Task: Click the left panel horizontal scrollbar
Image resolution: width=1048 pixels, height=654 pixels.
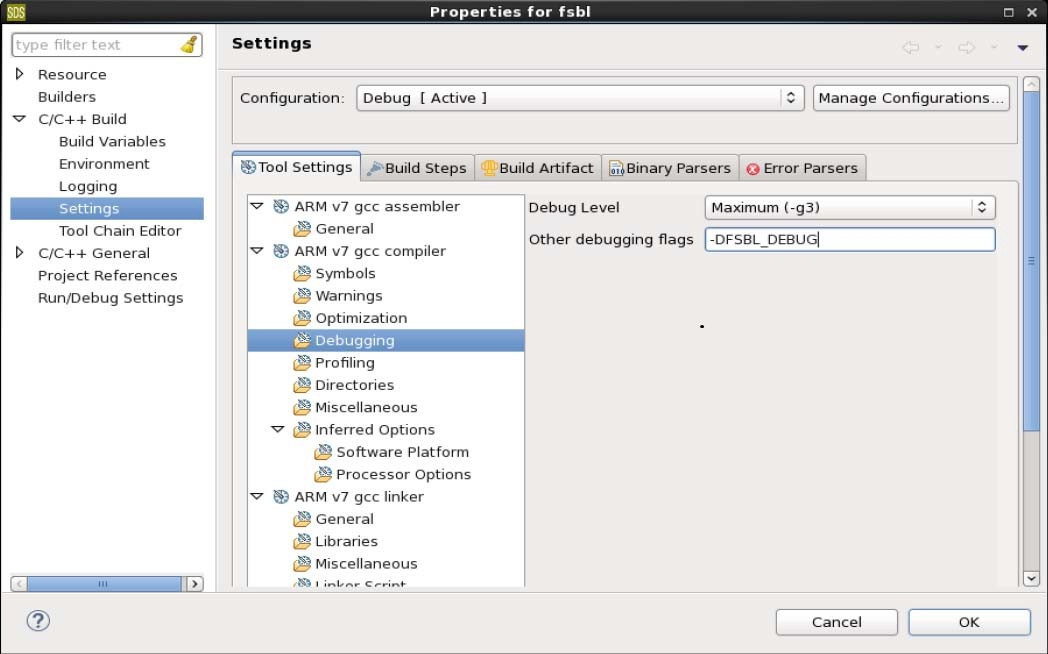Action: point(103,584)
